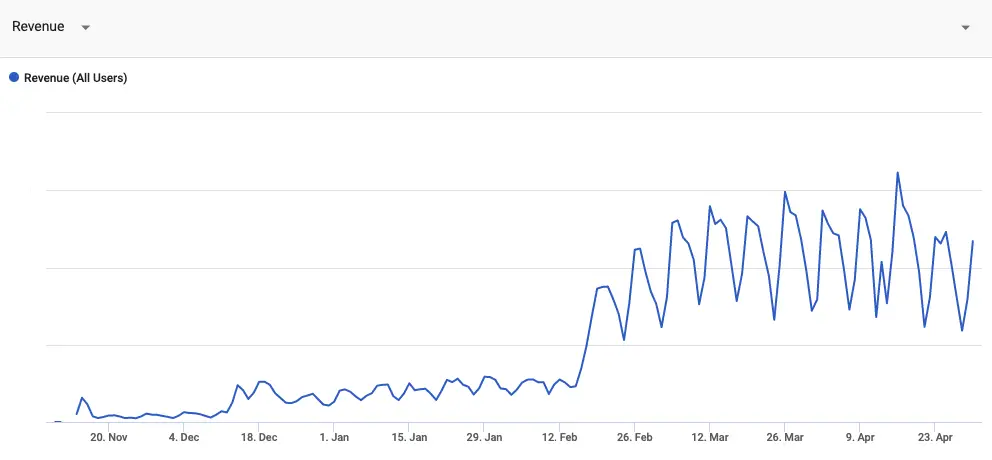Click the blue Revenue legend dot

[x=14, y=78]
